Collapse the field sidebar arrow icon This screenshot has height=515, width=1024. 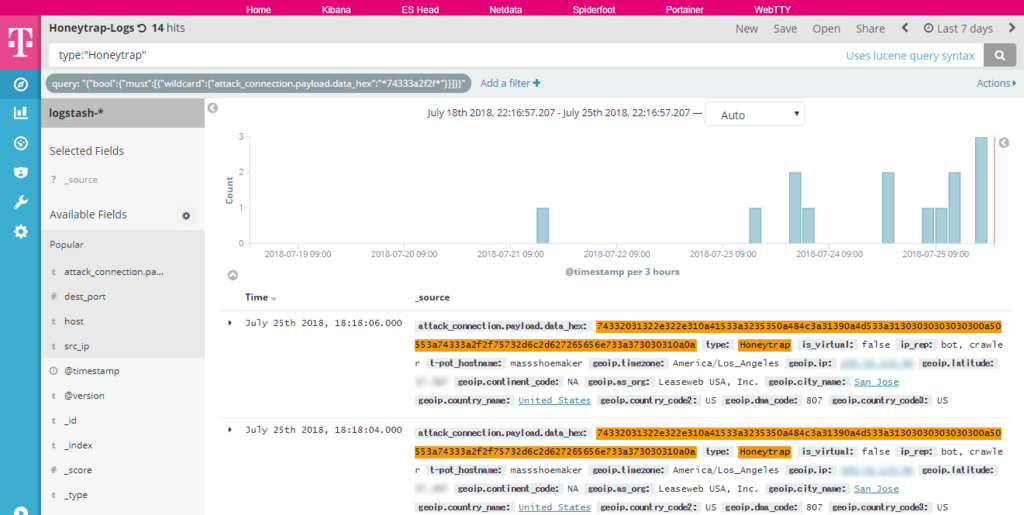coord(212,108)
